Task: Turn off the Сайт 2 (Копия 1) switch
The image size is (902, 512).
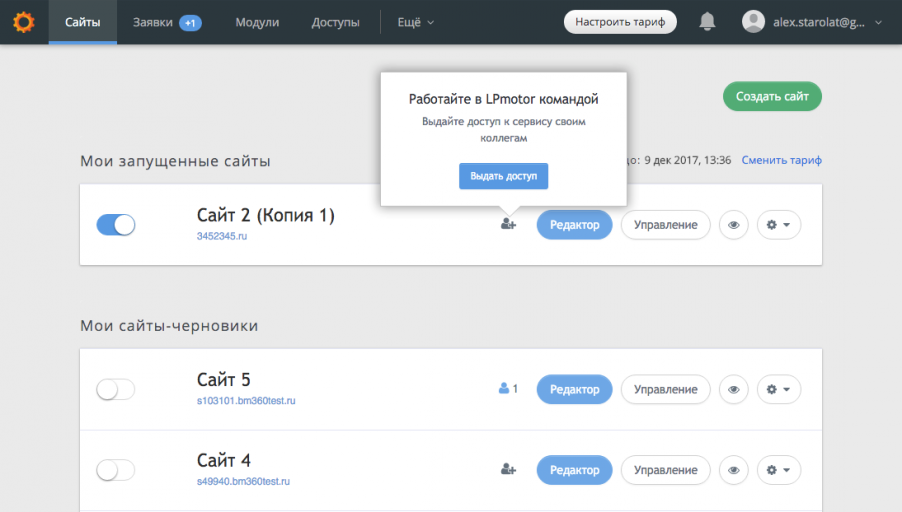Action: pos(116,225)
